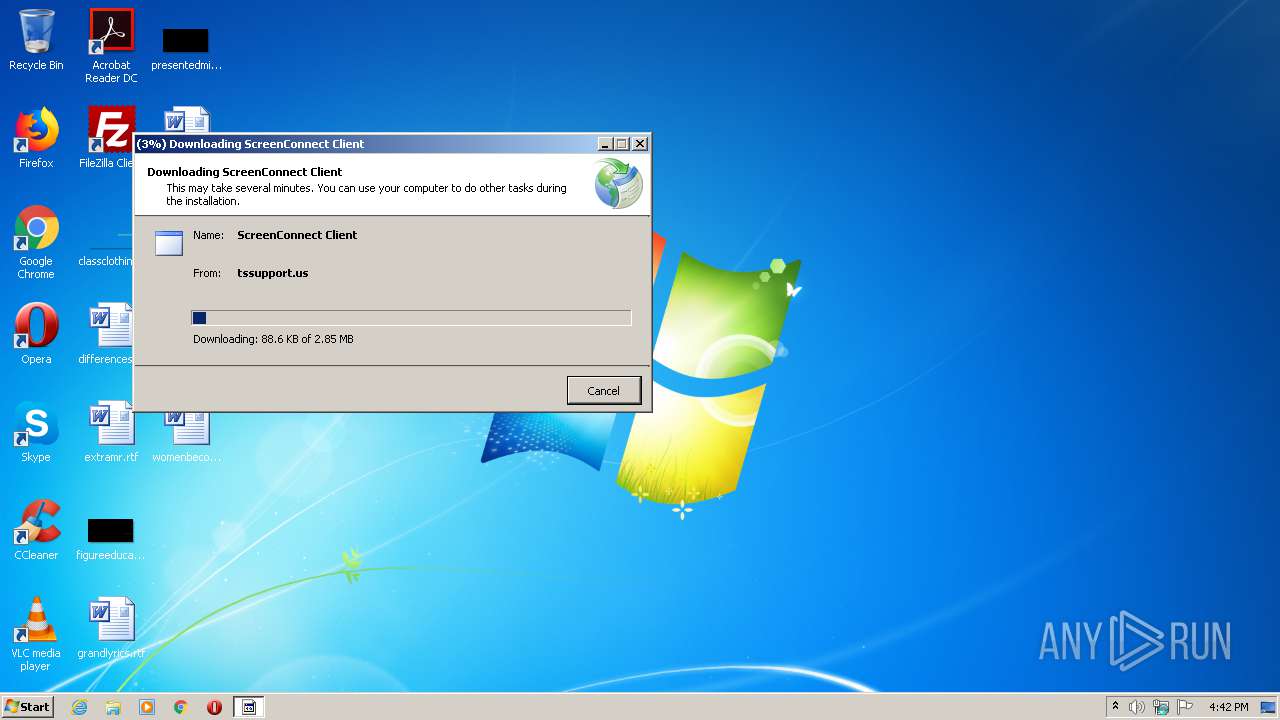Viewport: 1280px width, 720px height.
Task: Select the presentedmi... black file icon
Action: click(186, 50)
